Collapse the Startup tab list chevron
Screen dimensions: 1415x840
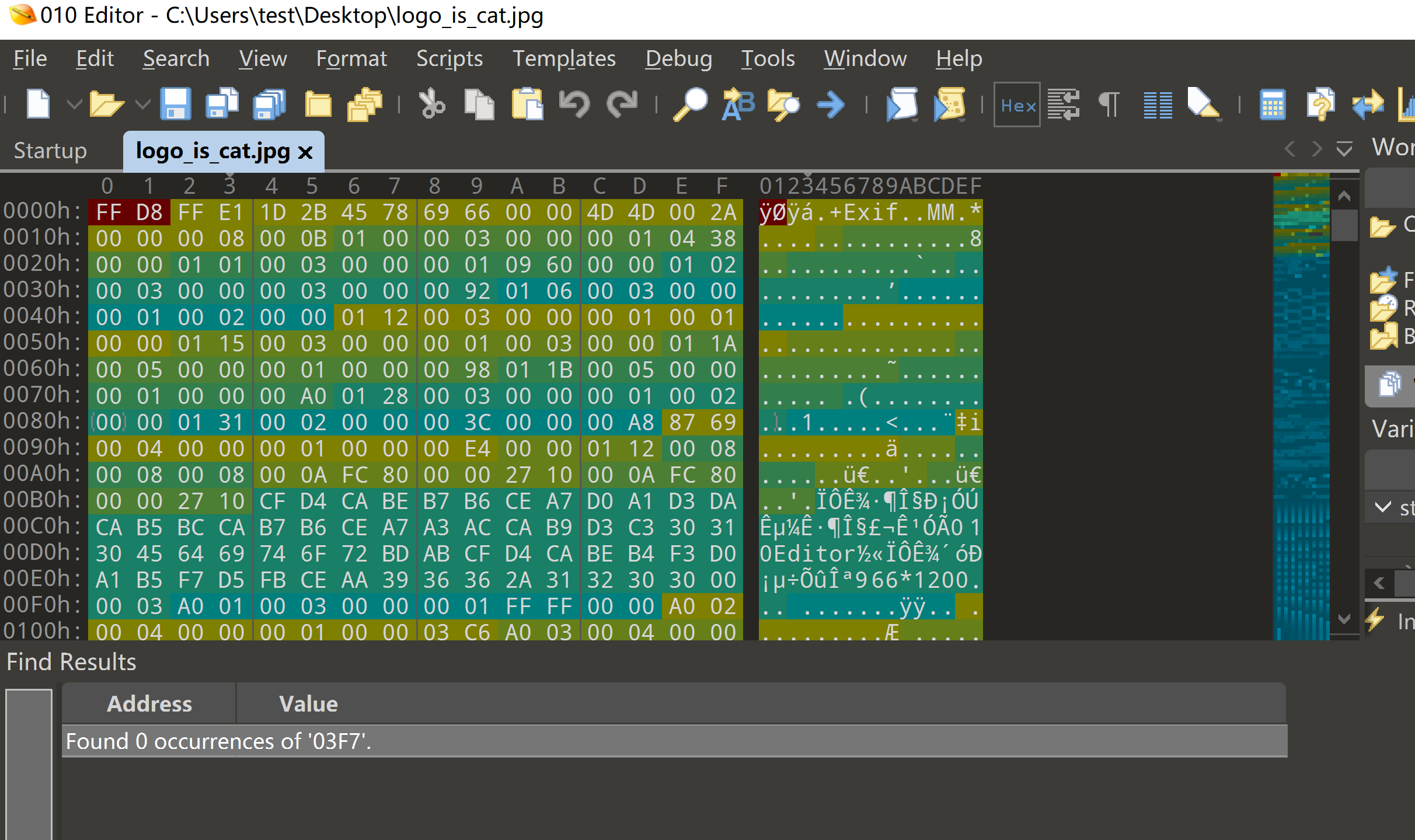pyautogui.click(x=1344, y=149)
